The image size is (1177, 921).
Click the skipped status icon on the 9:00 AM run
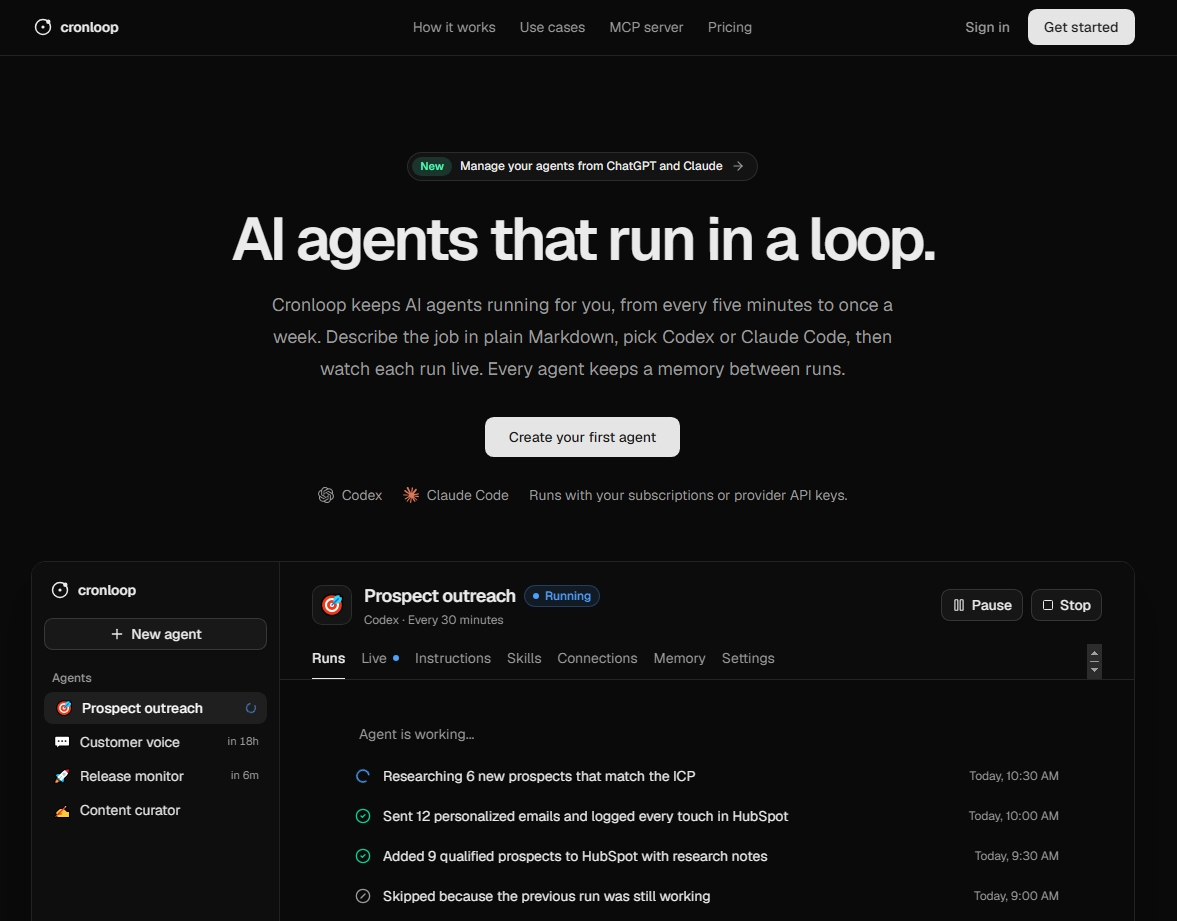click(363, 896)
